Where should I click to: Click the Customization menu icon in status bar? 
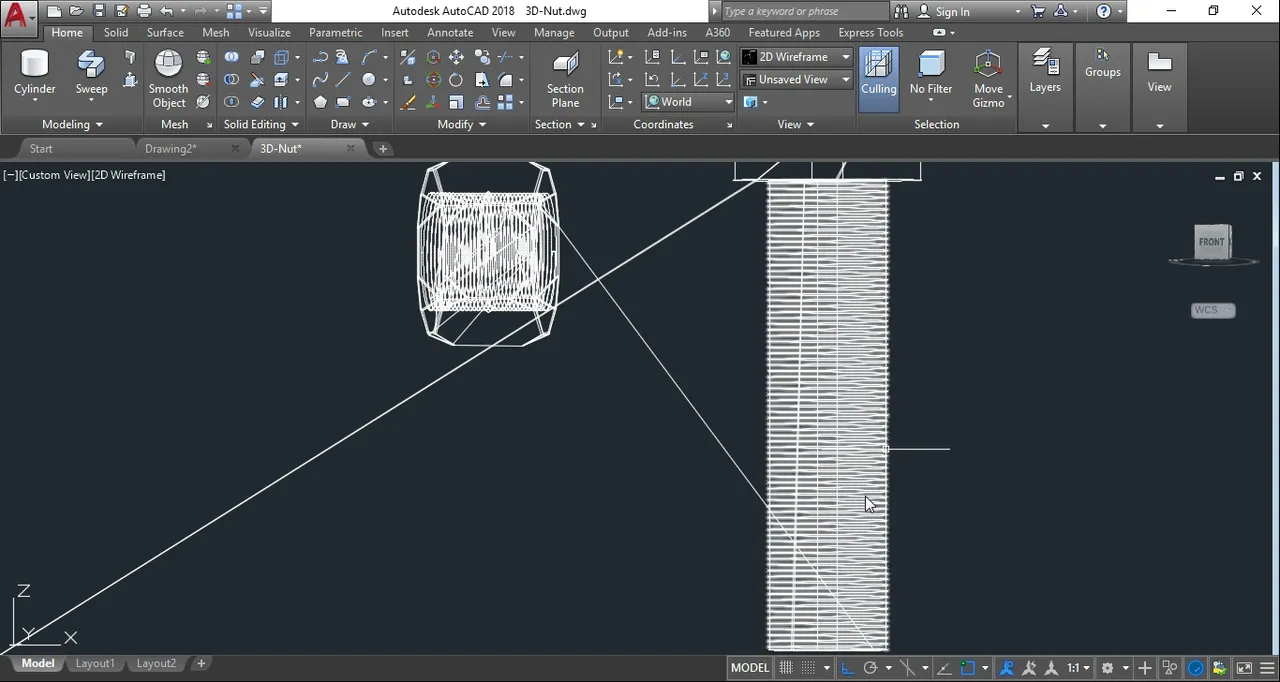pos(1266,668)
